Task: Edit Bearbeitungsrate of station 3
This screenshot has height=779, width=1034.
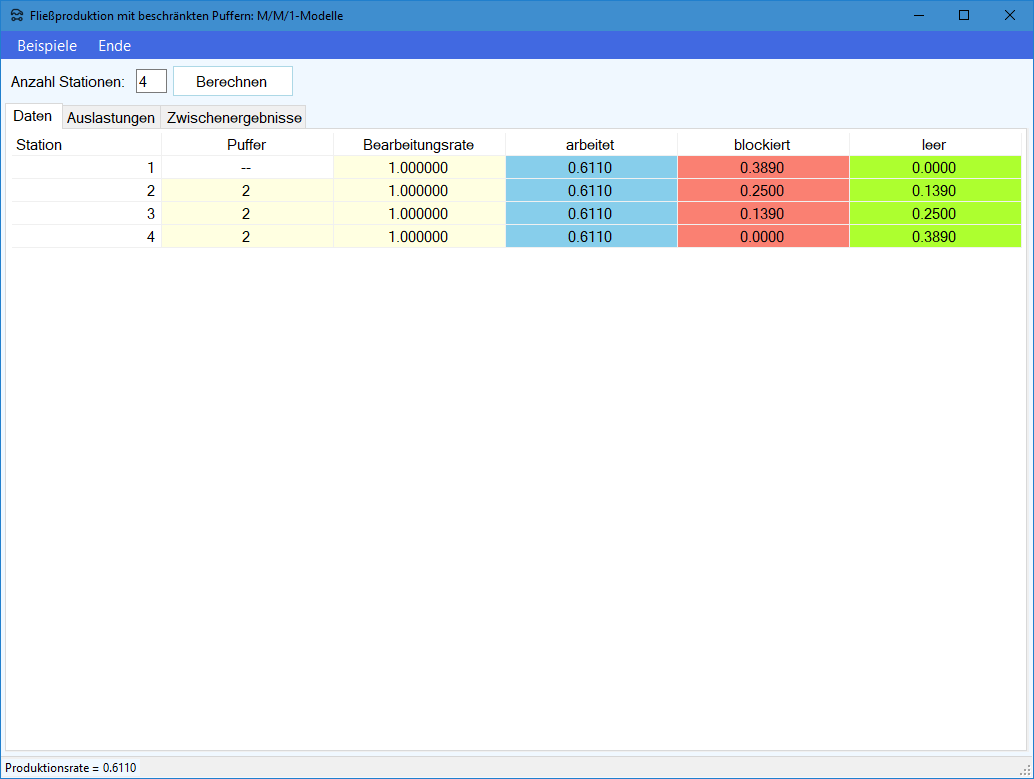Action: (418, 214)
